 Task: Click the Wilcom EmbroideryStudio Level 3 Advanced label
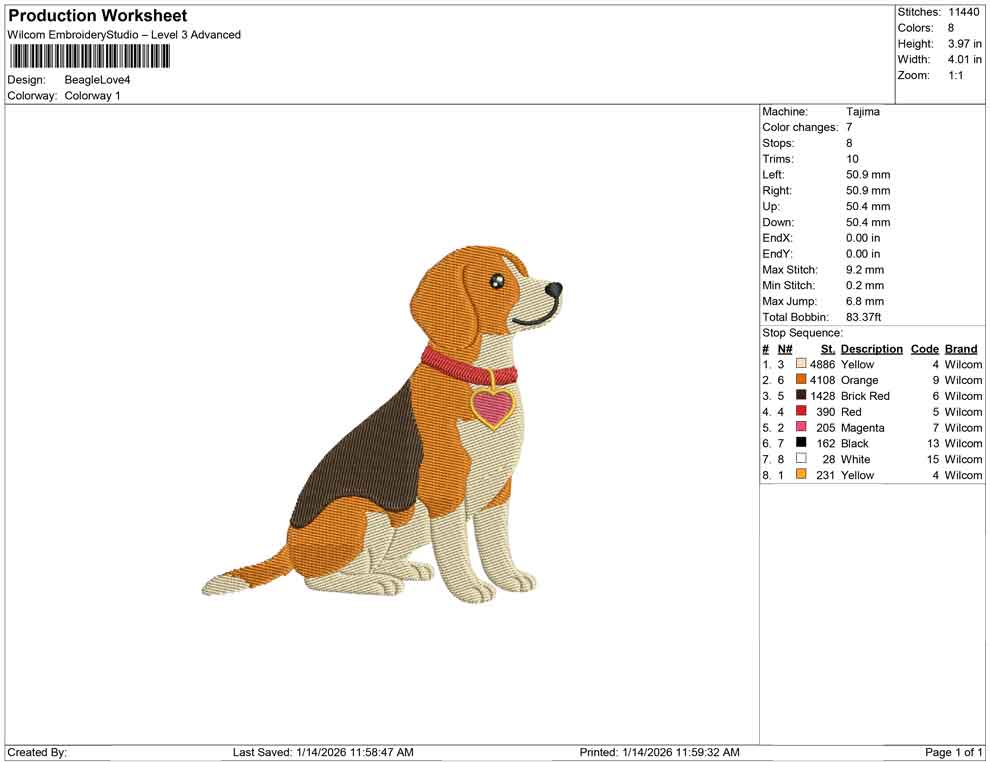coord(124,34)
